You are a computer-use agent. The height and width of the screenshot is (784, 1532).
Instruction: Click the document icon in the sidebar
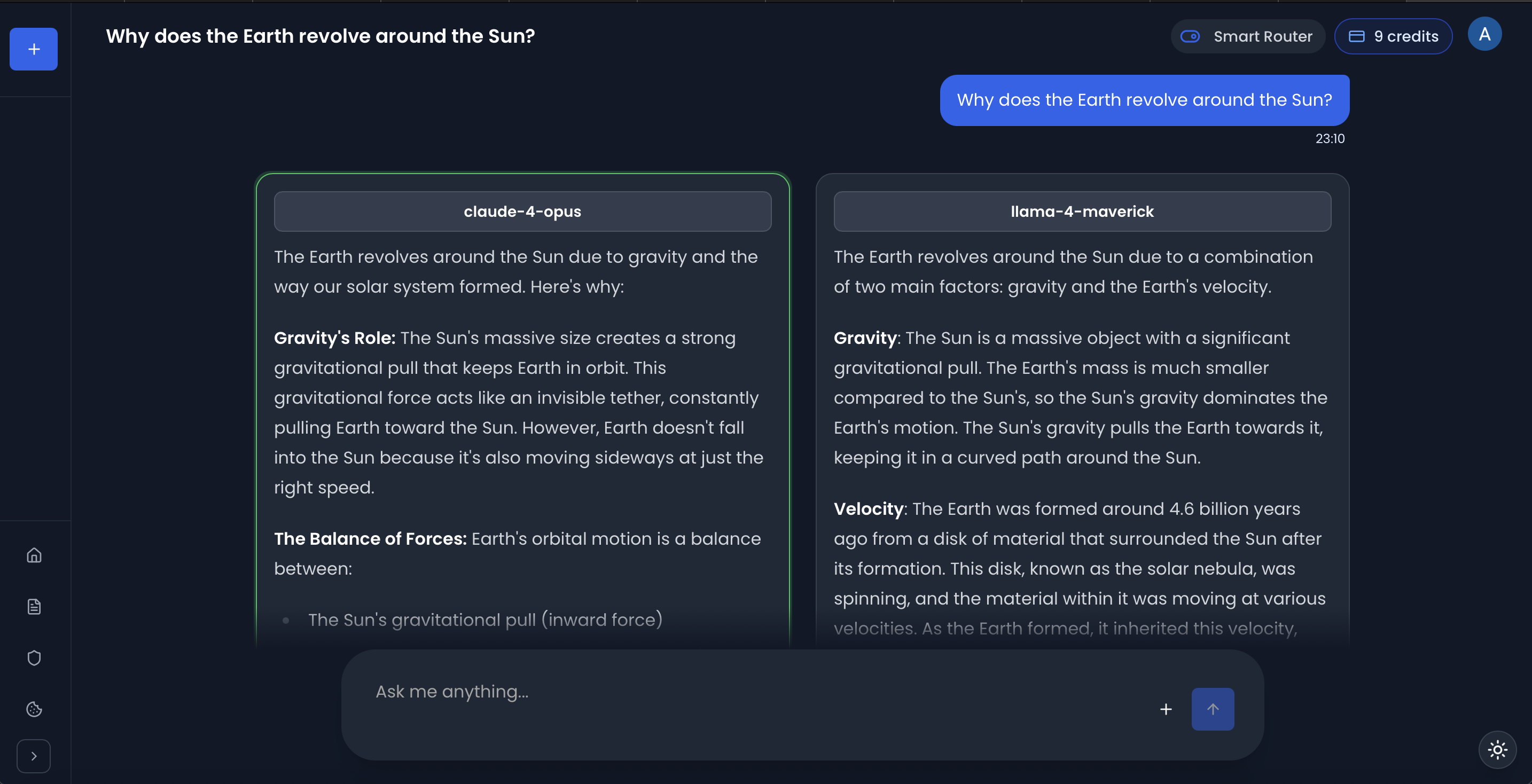click(x=34, y=606)
